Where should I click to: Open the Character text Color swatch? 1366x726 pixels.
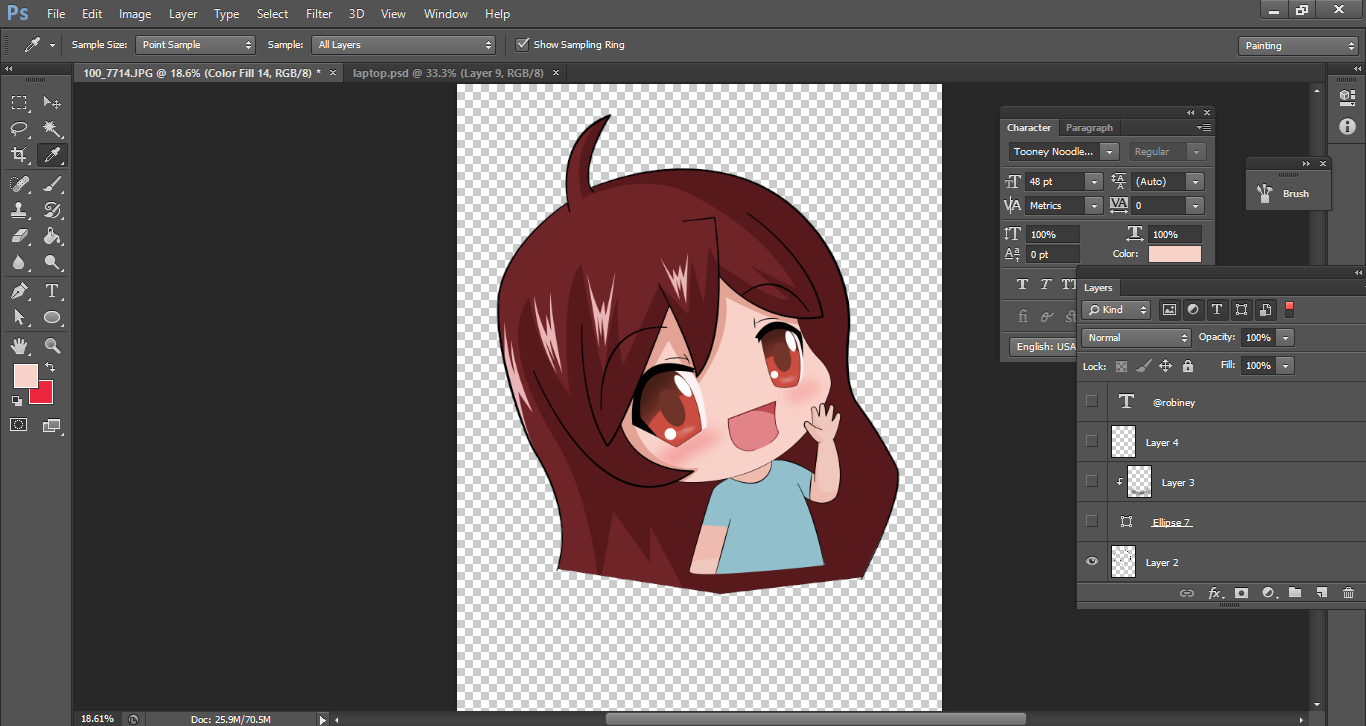point(1174,254)
